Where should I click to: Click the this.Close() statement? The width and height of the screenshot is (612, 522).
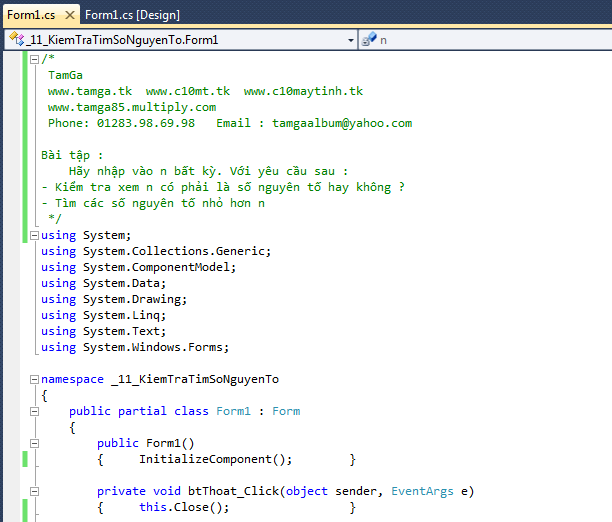click(x=184, y=508)
